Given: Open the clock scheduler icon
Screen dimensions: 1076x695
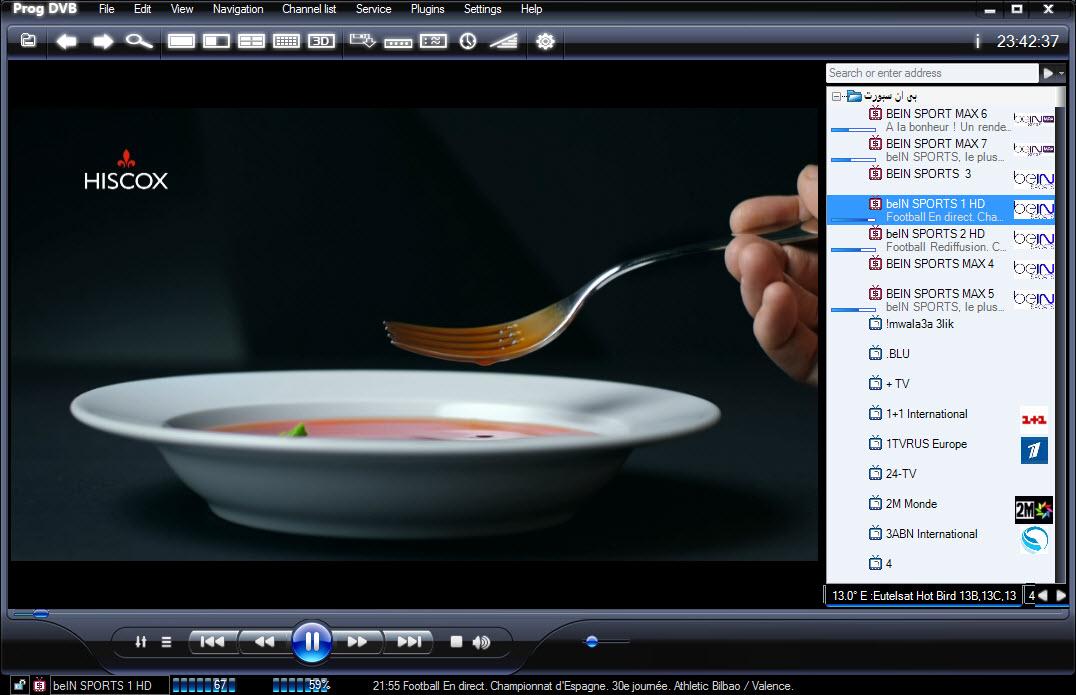Looking at the screenshot, I should click(468, 41).
